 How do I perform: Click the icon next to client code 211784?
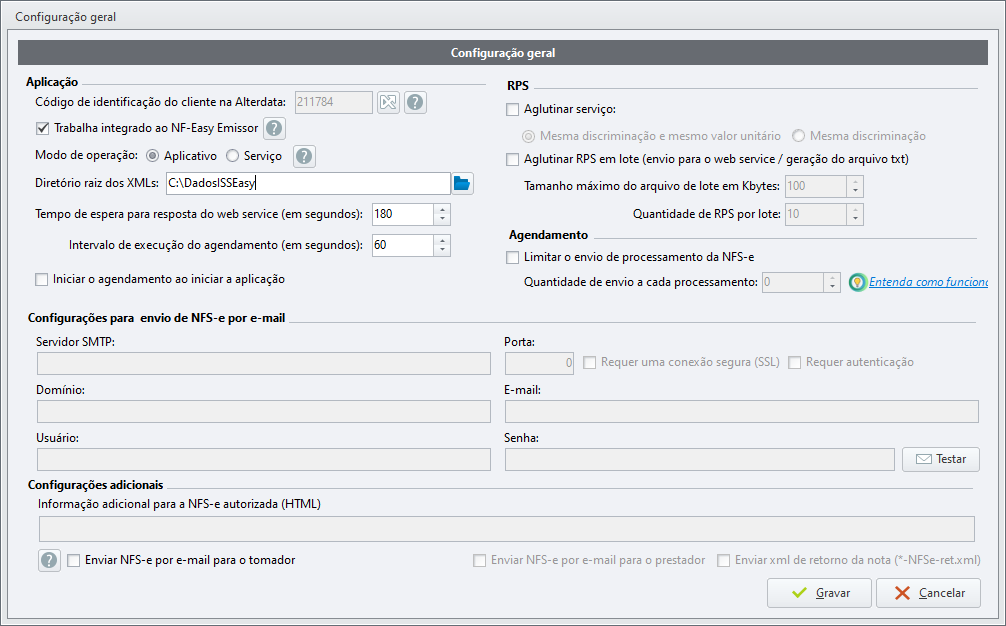coord(388,102)
